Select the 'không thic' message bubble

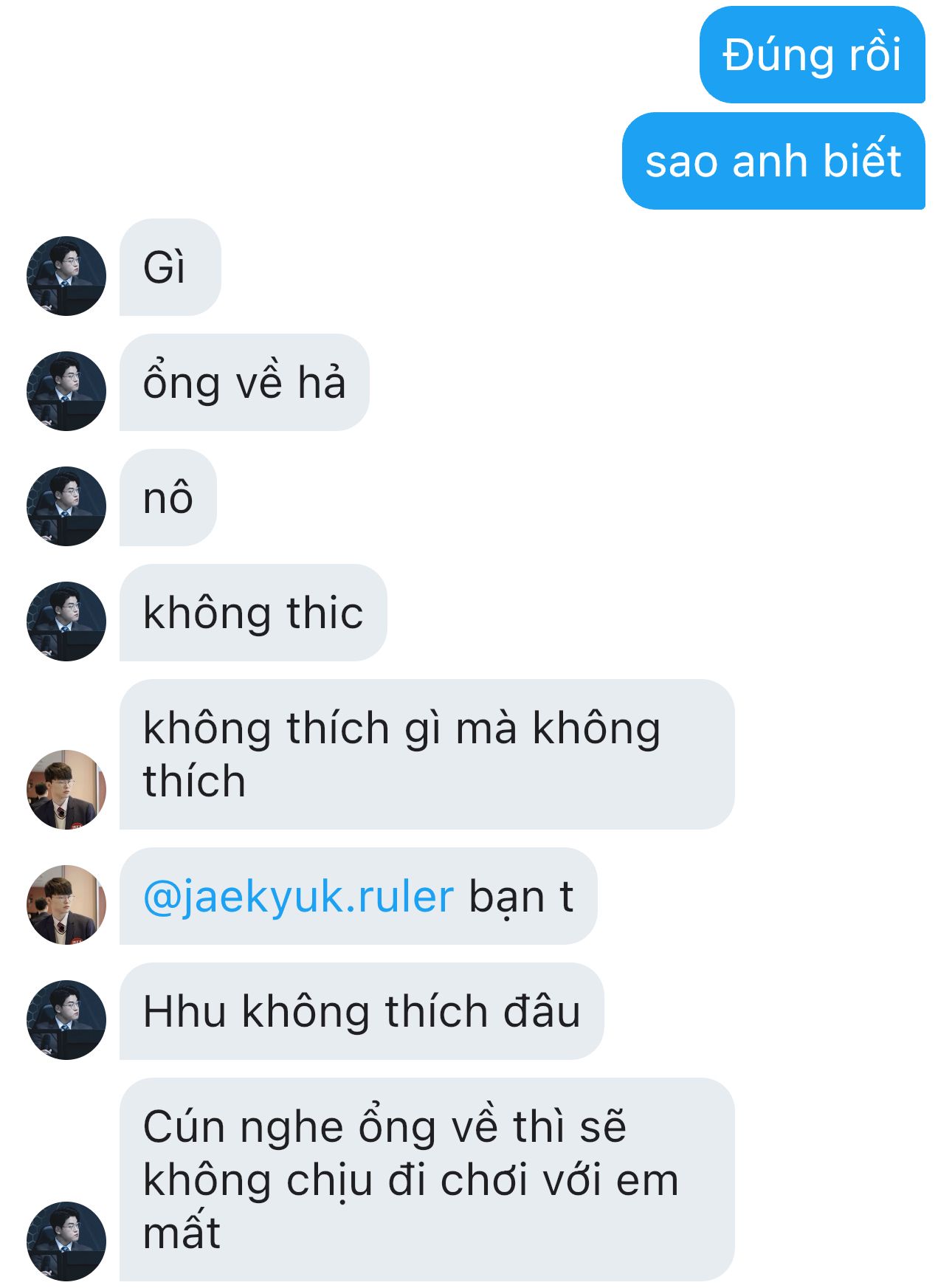253,613
